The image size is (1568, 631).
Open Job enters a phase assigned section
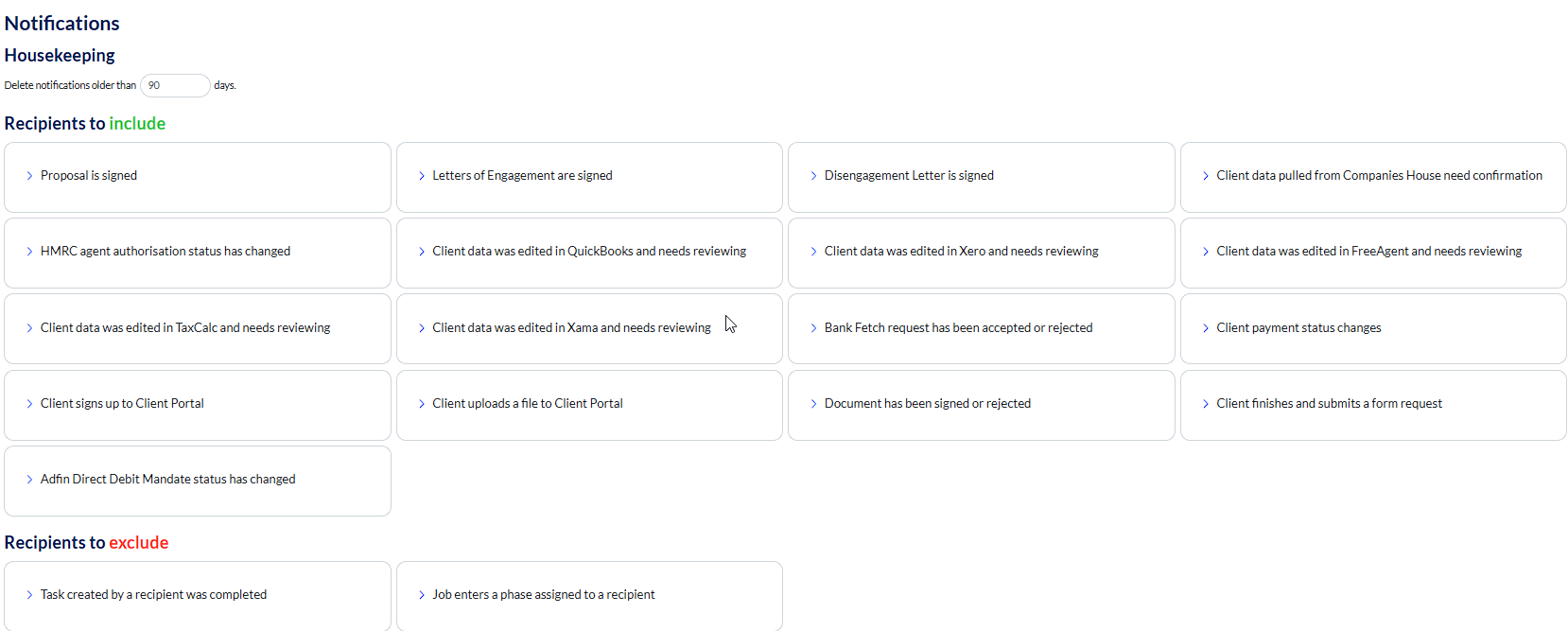(x=422, y=595)
